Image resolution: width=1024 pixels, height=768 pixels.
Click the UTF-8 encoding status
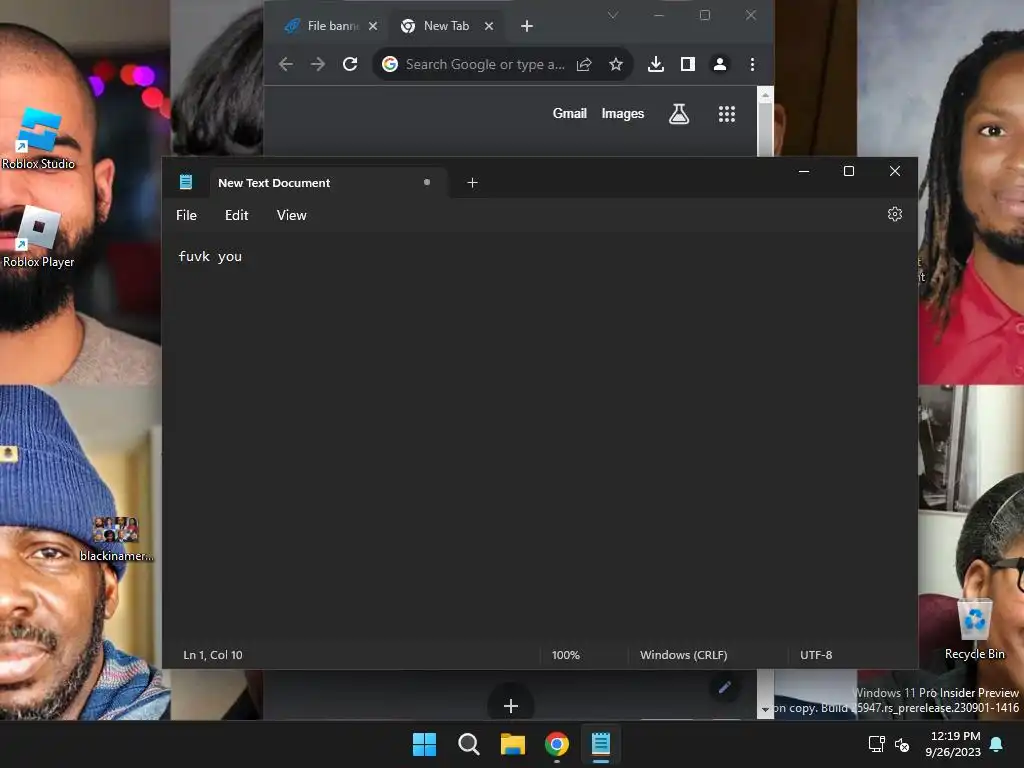click(x=816, y=654)
